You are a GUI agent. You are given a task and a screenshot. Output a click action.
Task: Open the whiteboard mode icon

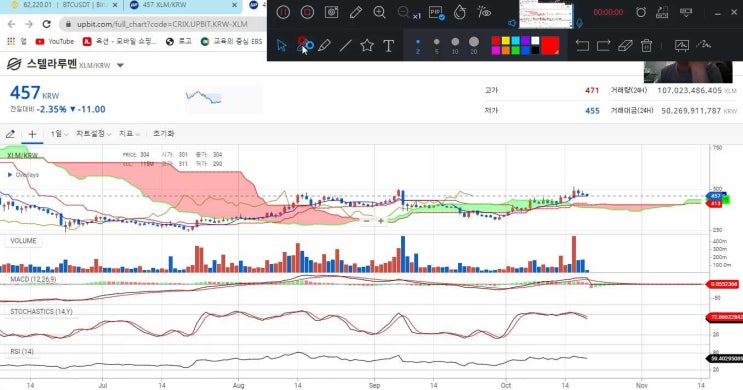681,45
